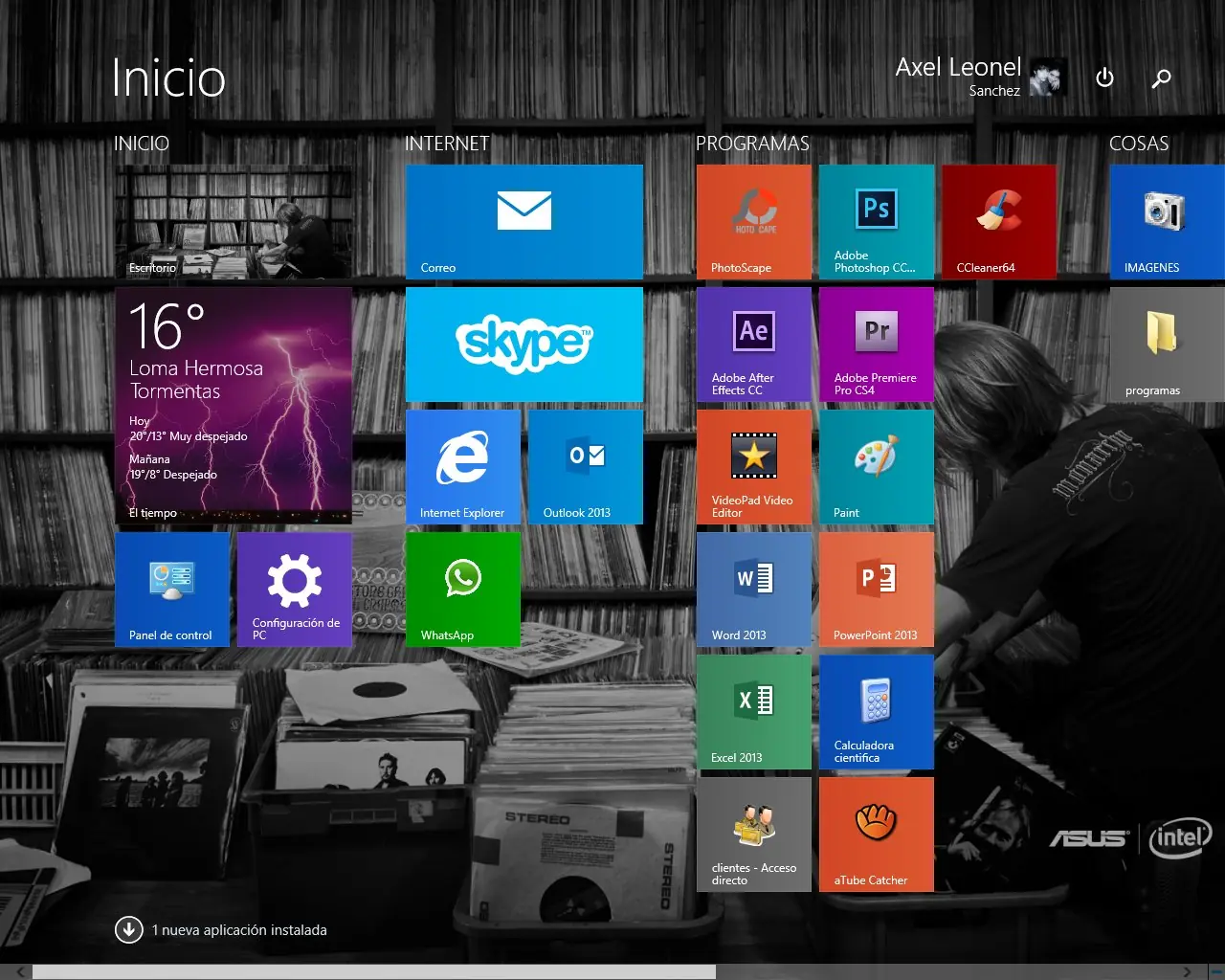Launch PowerPoint 2013 tile
The height and width of the screenshot is (980, 1225).
877,590
